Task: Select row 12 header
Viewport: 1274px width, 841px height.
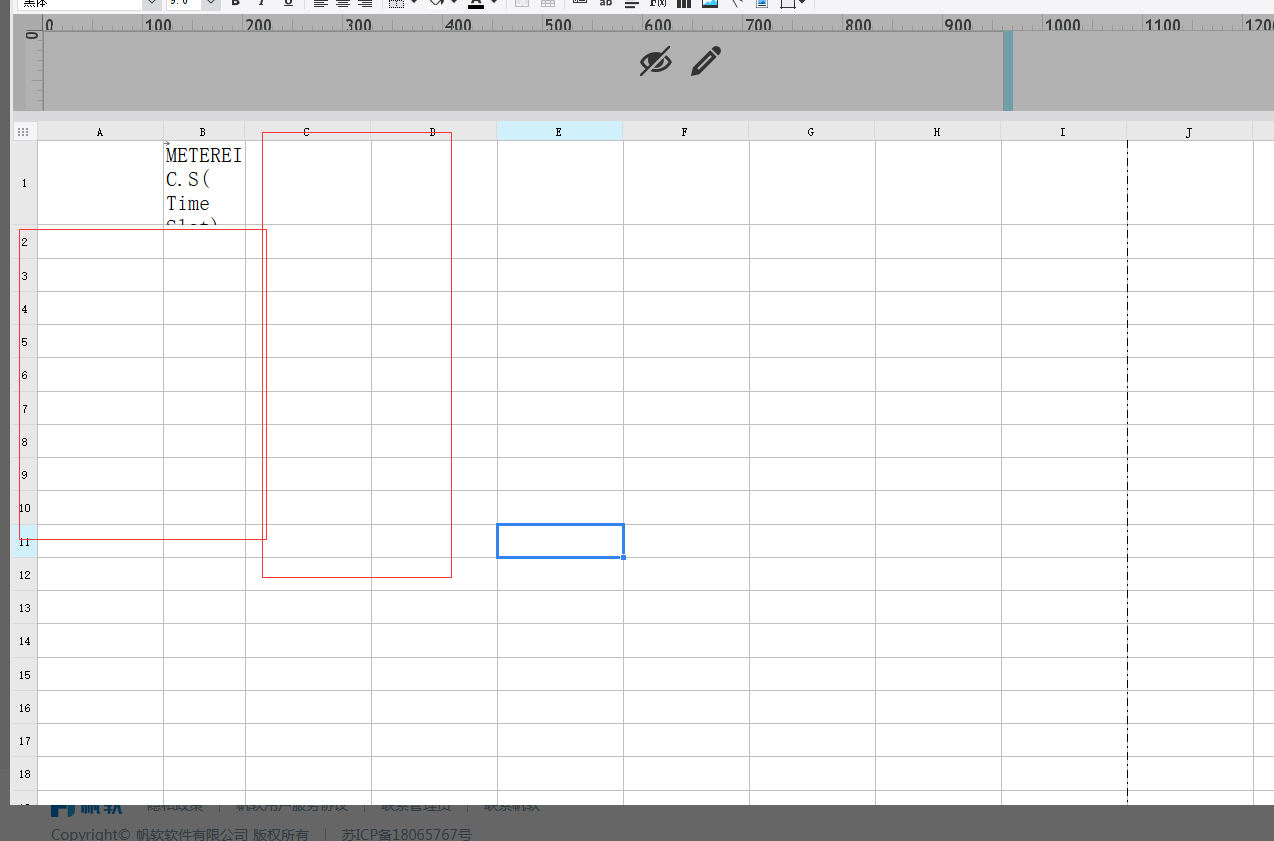Action: (24, 574)
